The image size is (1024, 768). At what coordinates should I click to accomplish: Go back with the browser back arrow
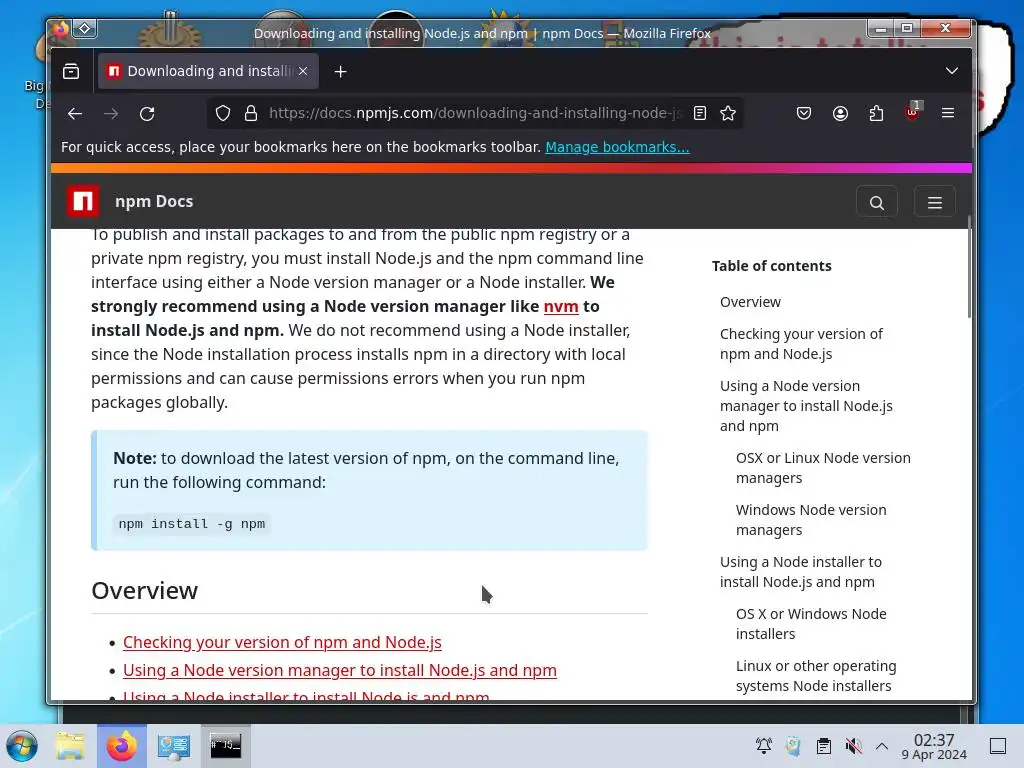pyautogui.click(x=75, y=114)
